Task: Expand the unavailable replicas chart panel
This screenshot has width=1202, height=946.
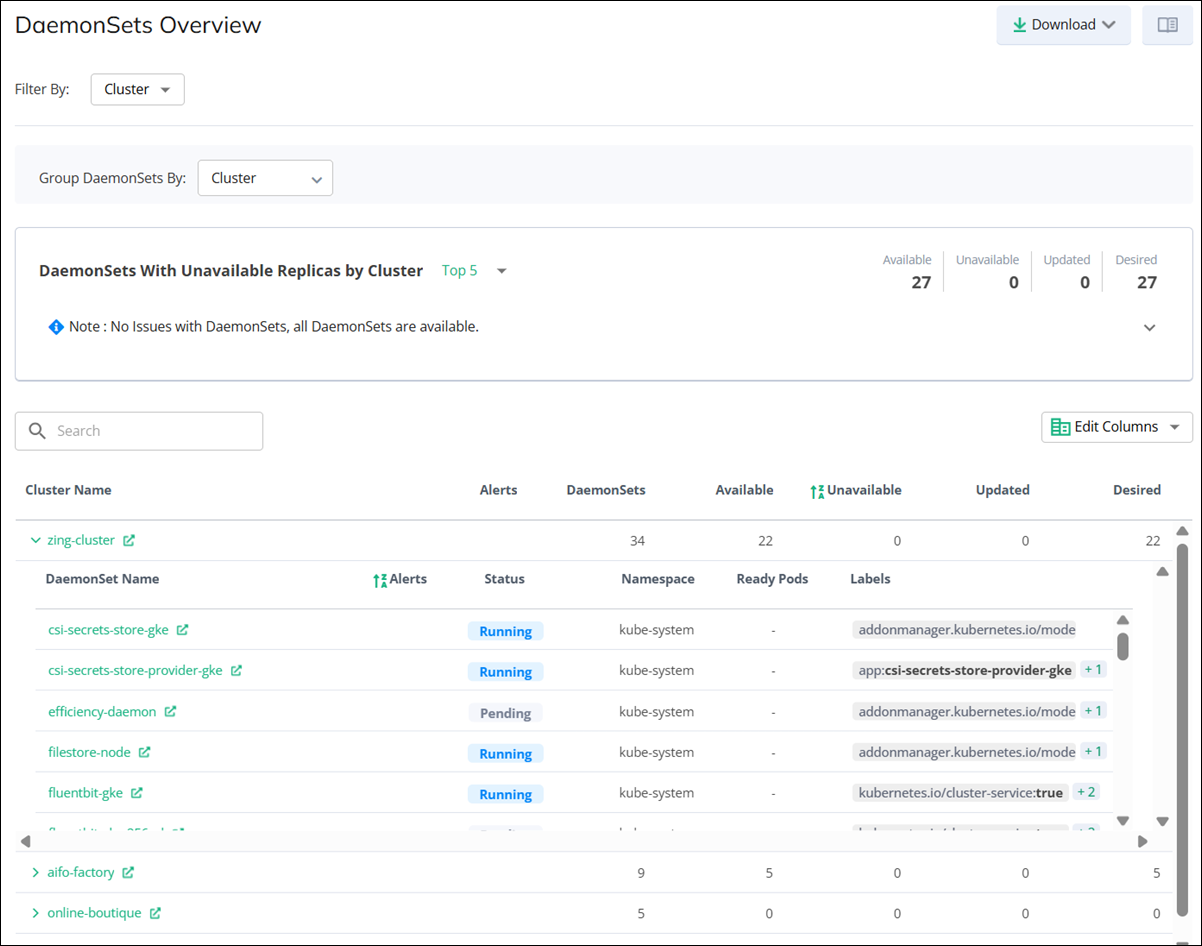Action: pos(1149,328)
